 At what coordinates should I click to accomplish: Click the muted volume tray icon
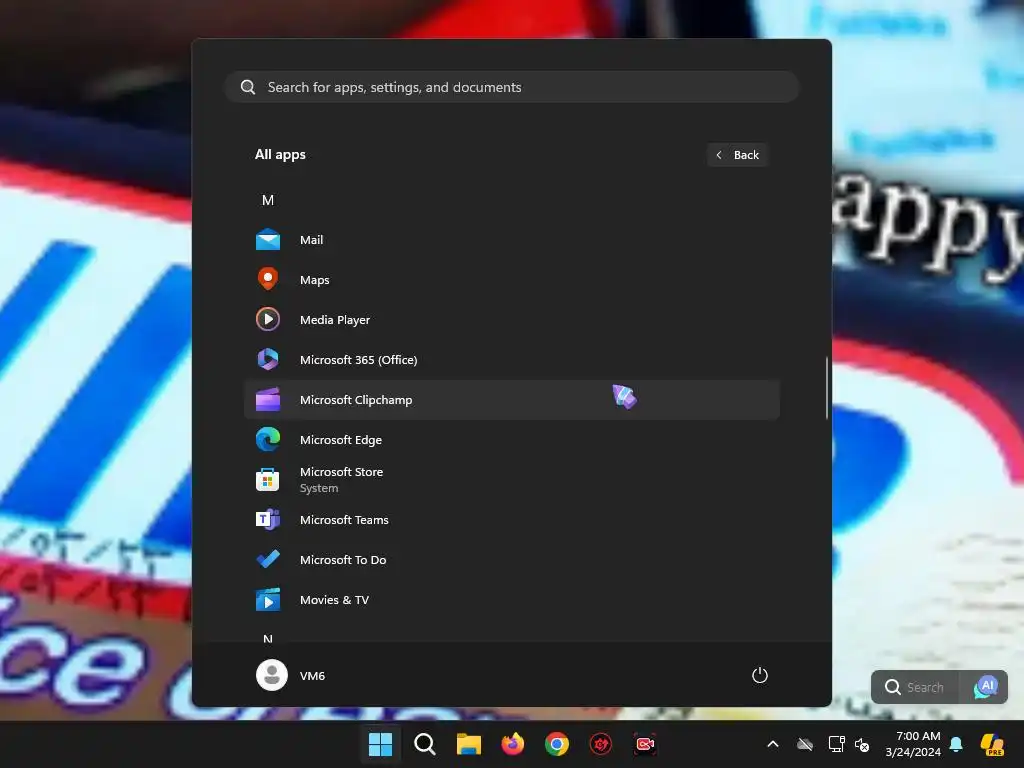click(x=862, y=744)
